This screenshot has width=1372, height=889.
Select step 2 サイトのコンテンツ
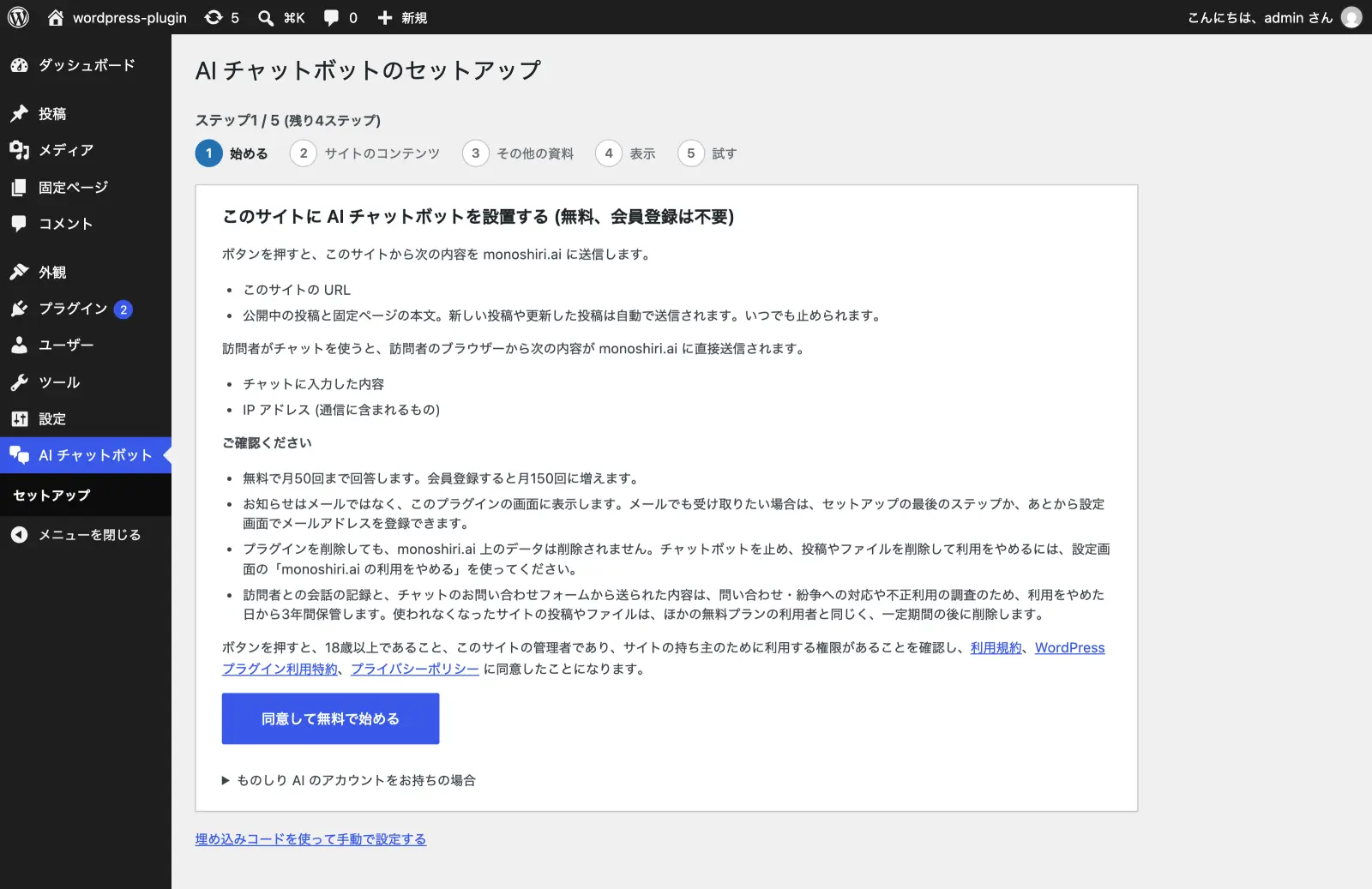364,153
